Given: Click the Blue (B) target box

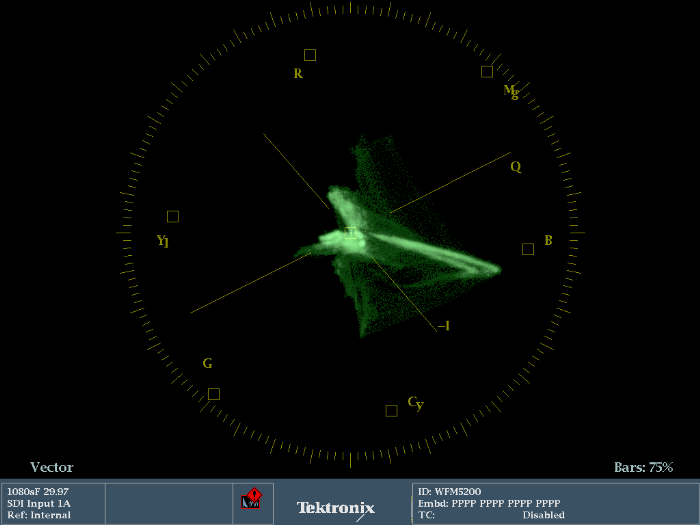Looking at the screenshot, I should (x=528, y=249).
